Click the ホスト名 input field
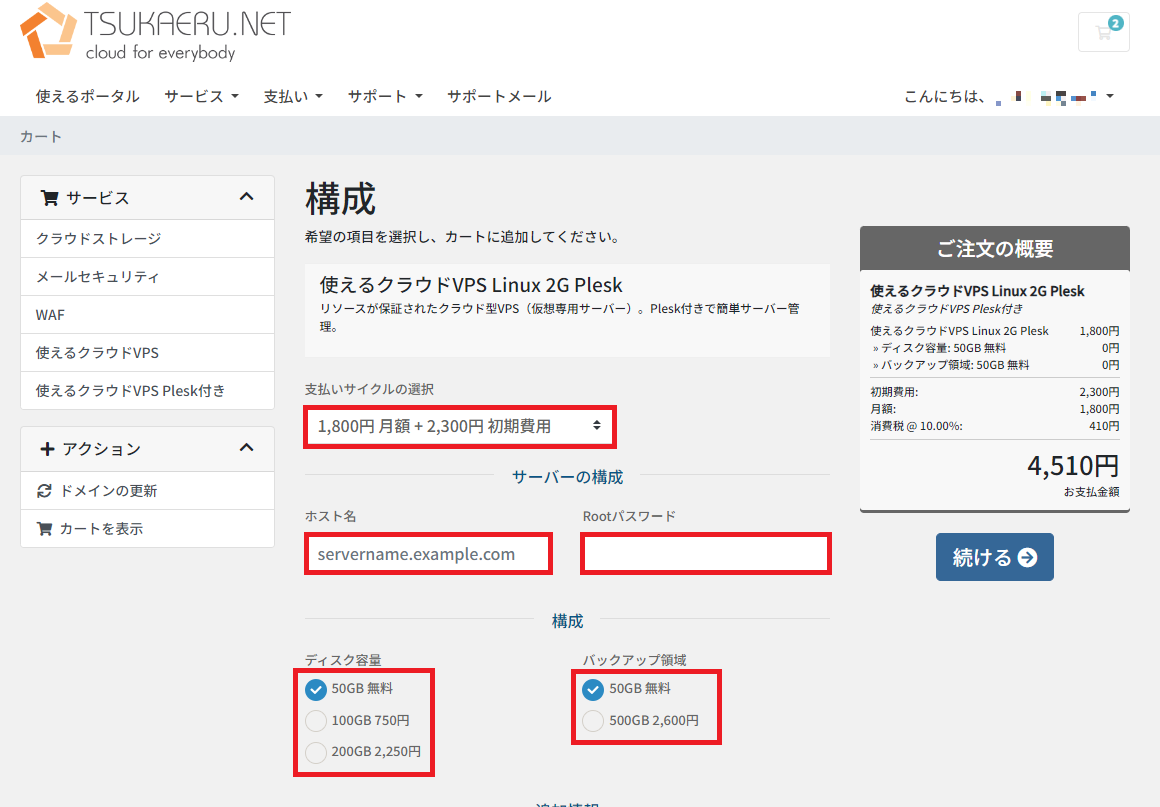Screen dimensions: 1160x807 pyautogui.click(x=428, y=553)
